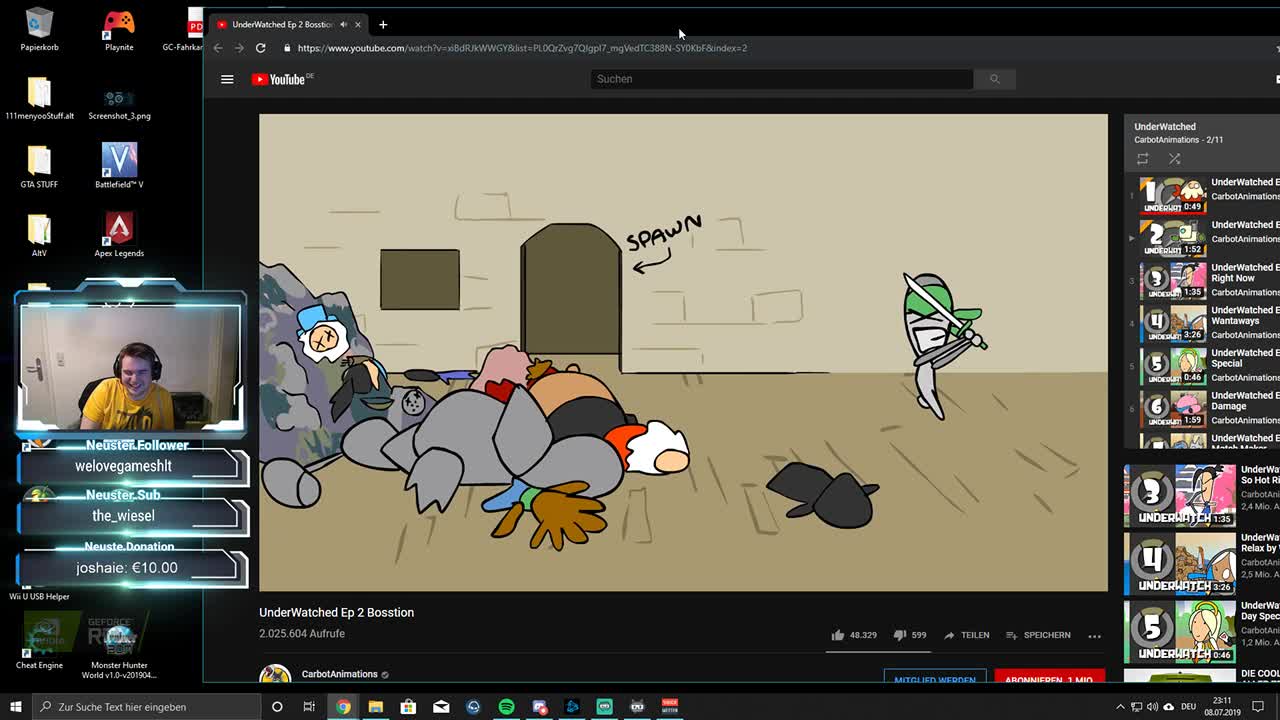Open Windows Start menu
1280x720 pixels.
click(15, 707)
